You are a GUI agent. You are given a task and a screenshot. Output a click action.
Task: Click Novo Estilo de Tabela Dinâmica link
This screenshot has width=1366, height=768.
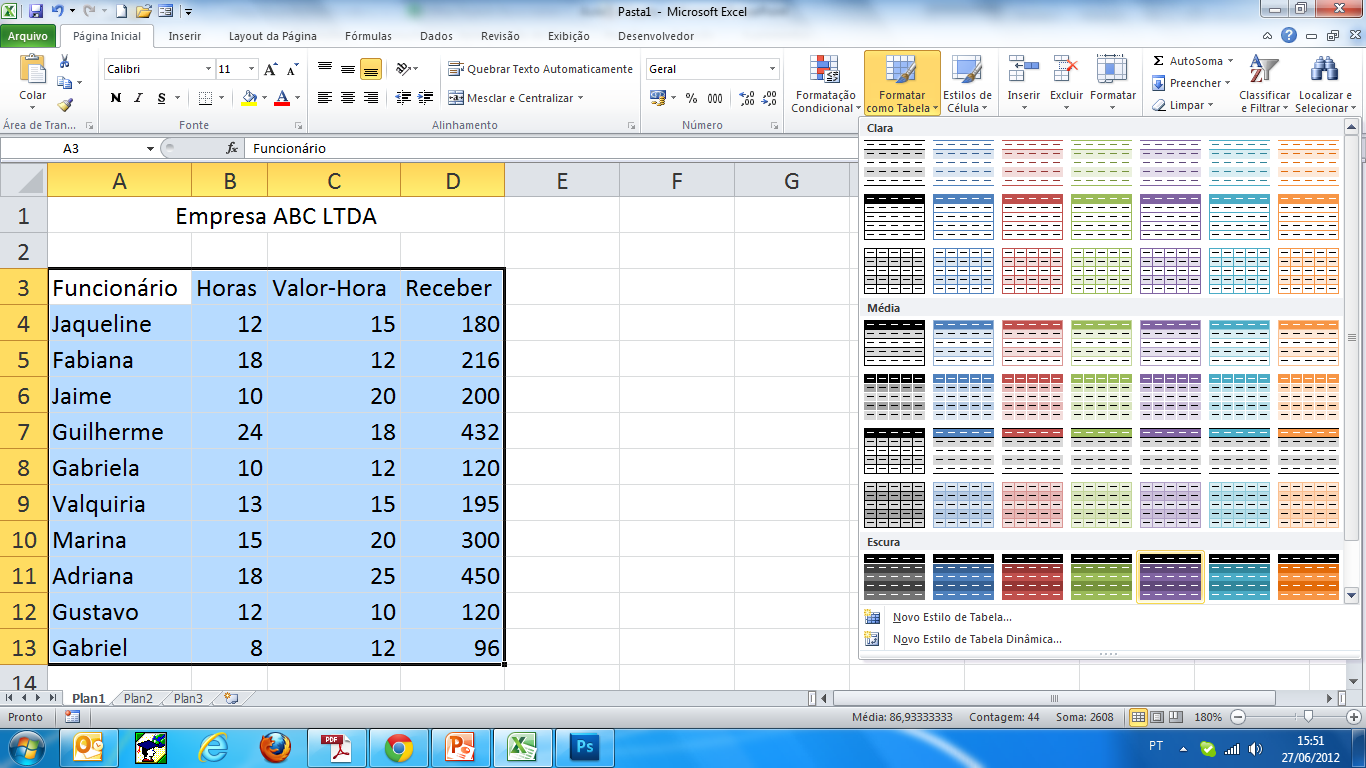977,639
